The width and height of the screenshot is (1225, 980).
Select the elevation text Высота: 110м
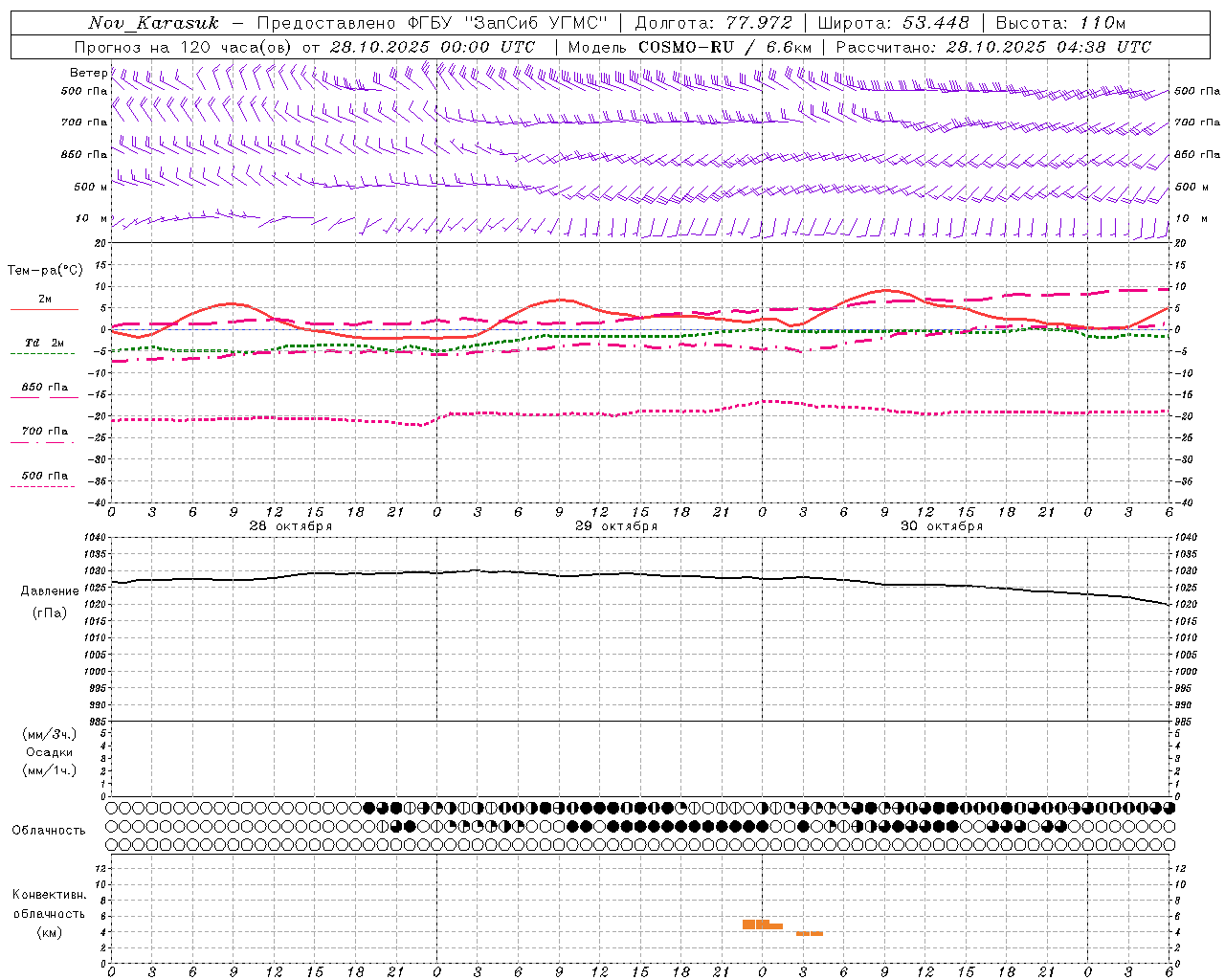[x=1061, y=23]
